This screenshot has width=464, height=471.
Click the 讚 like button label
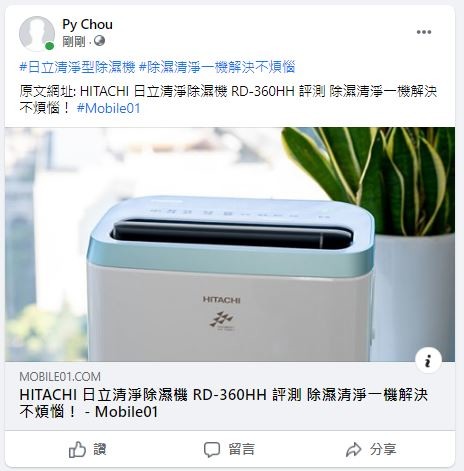click(x=100, y=449)
